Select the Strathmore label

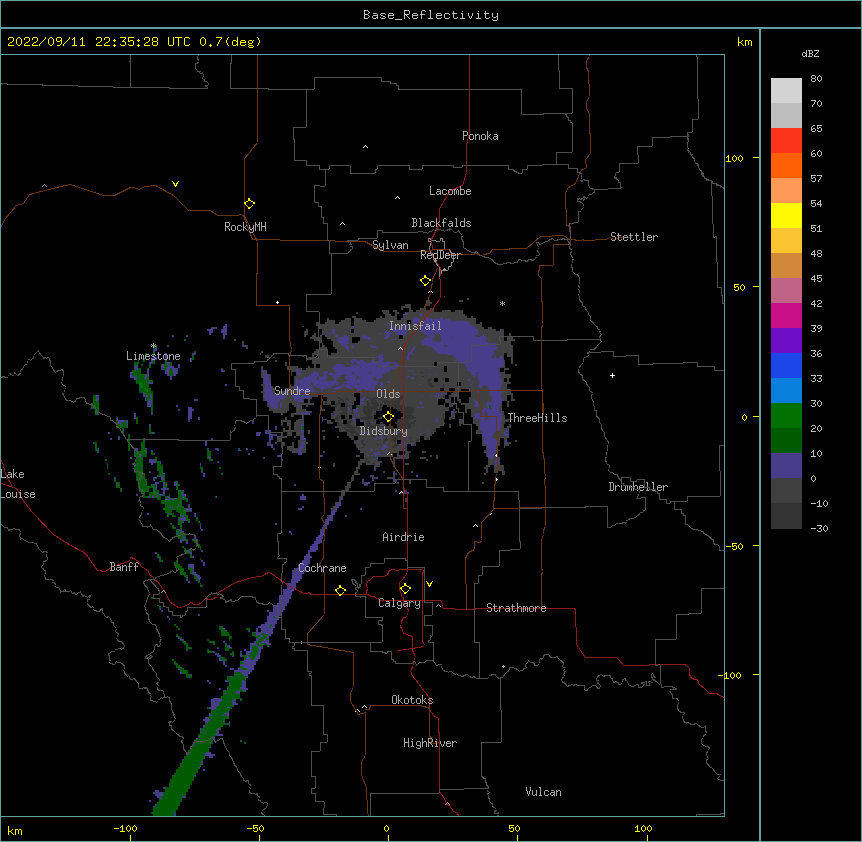pos(516,608)
